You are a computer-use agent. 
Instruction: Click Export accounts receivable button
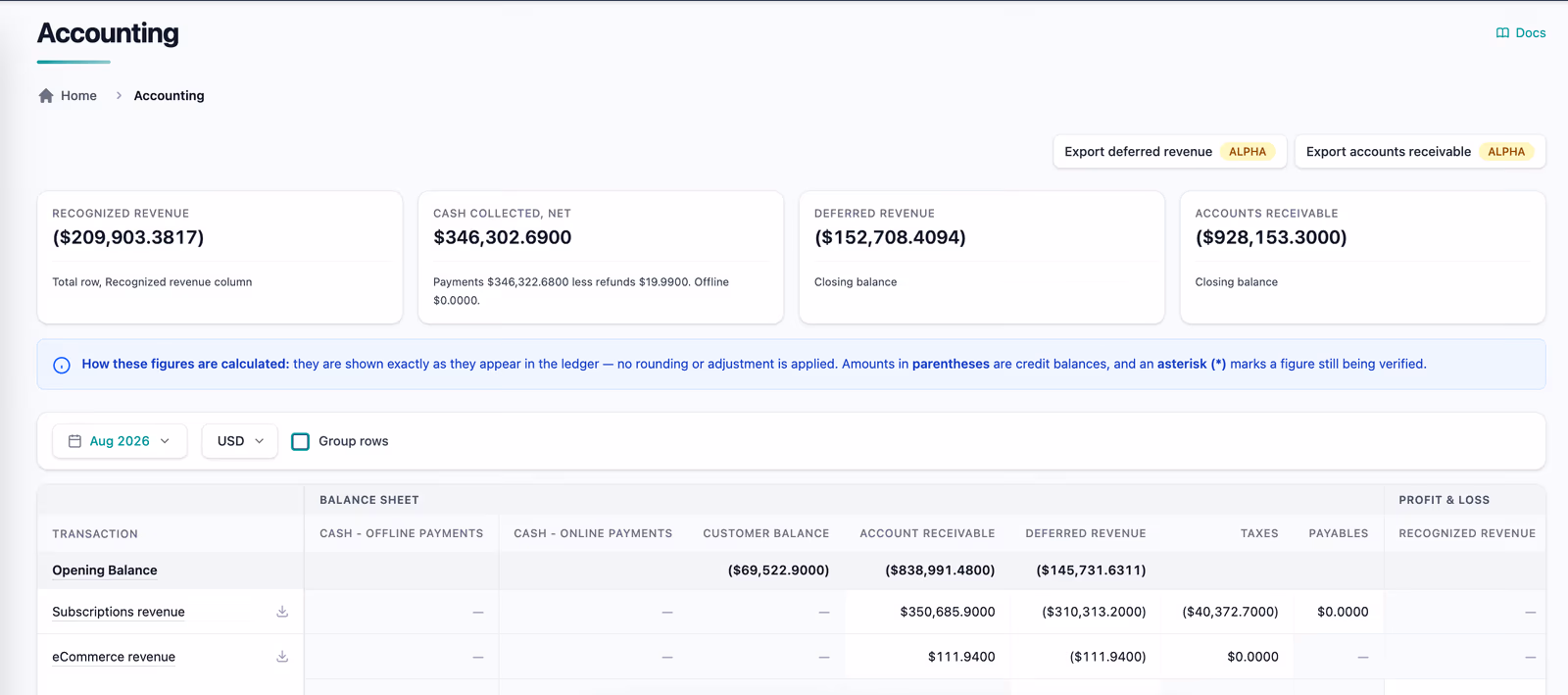tap(1420, 152)
